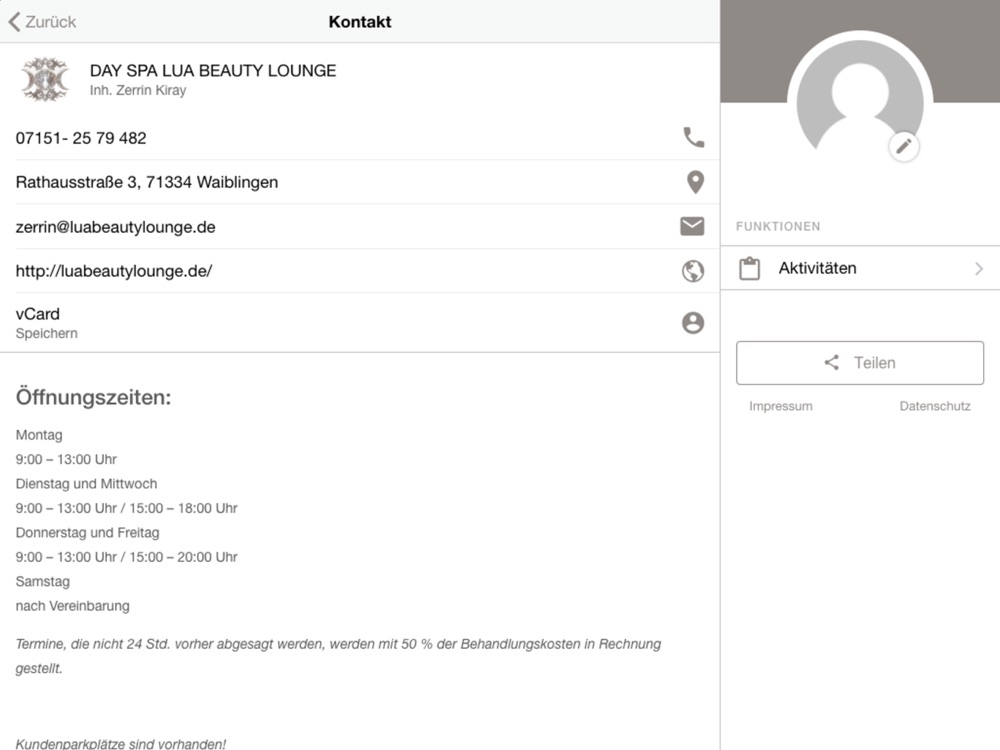This screenshot has height=750, width=1000.
Task: Tap the Kontakt page title
Action: (x=360, y=22)
